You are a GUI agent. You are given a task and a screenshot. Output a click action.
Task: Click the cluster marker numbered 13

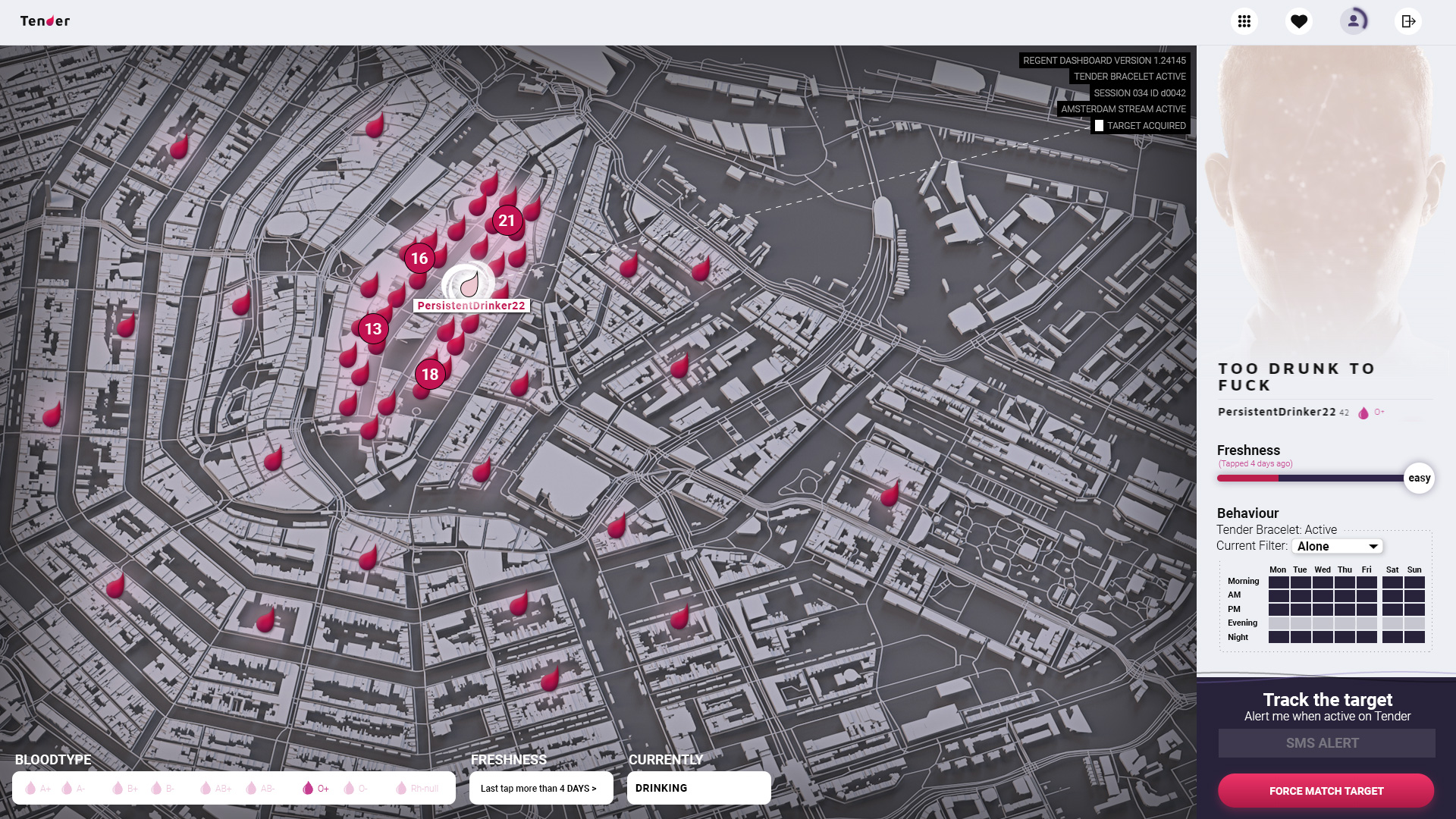[x=373, y=329]
